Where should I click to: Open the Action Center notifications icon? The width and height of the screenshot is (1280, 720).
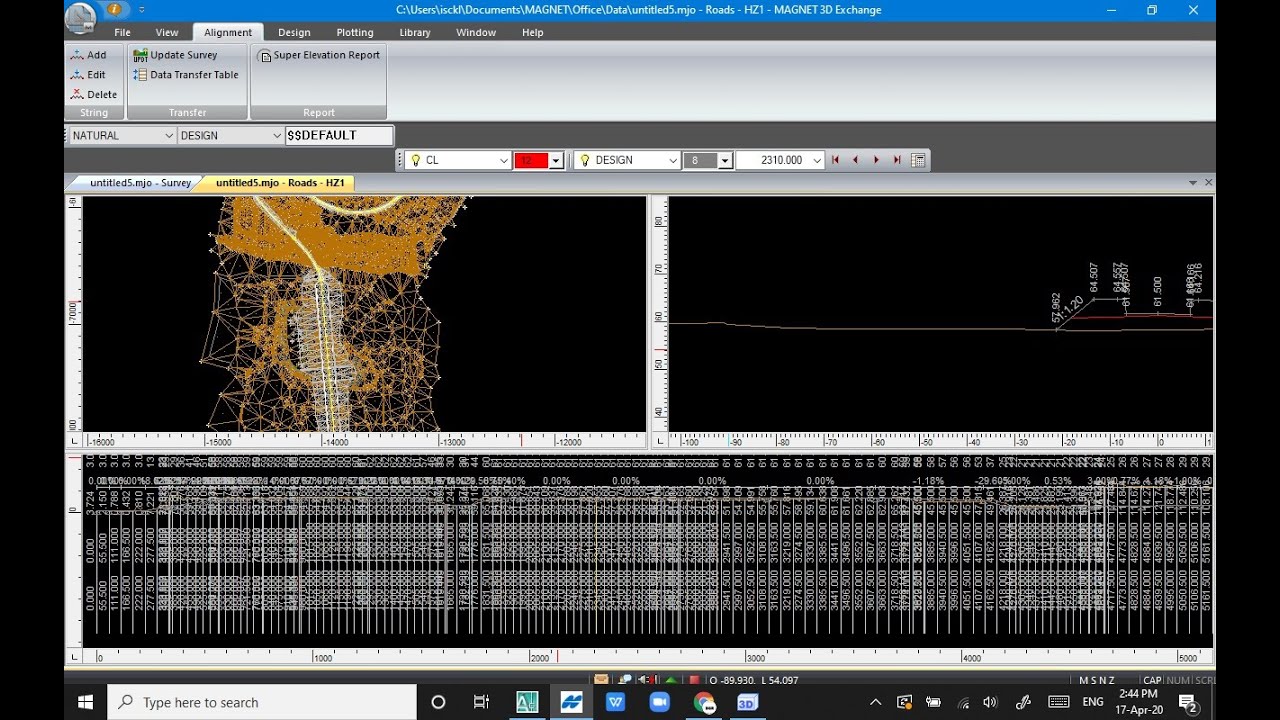pos(1188,702)
